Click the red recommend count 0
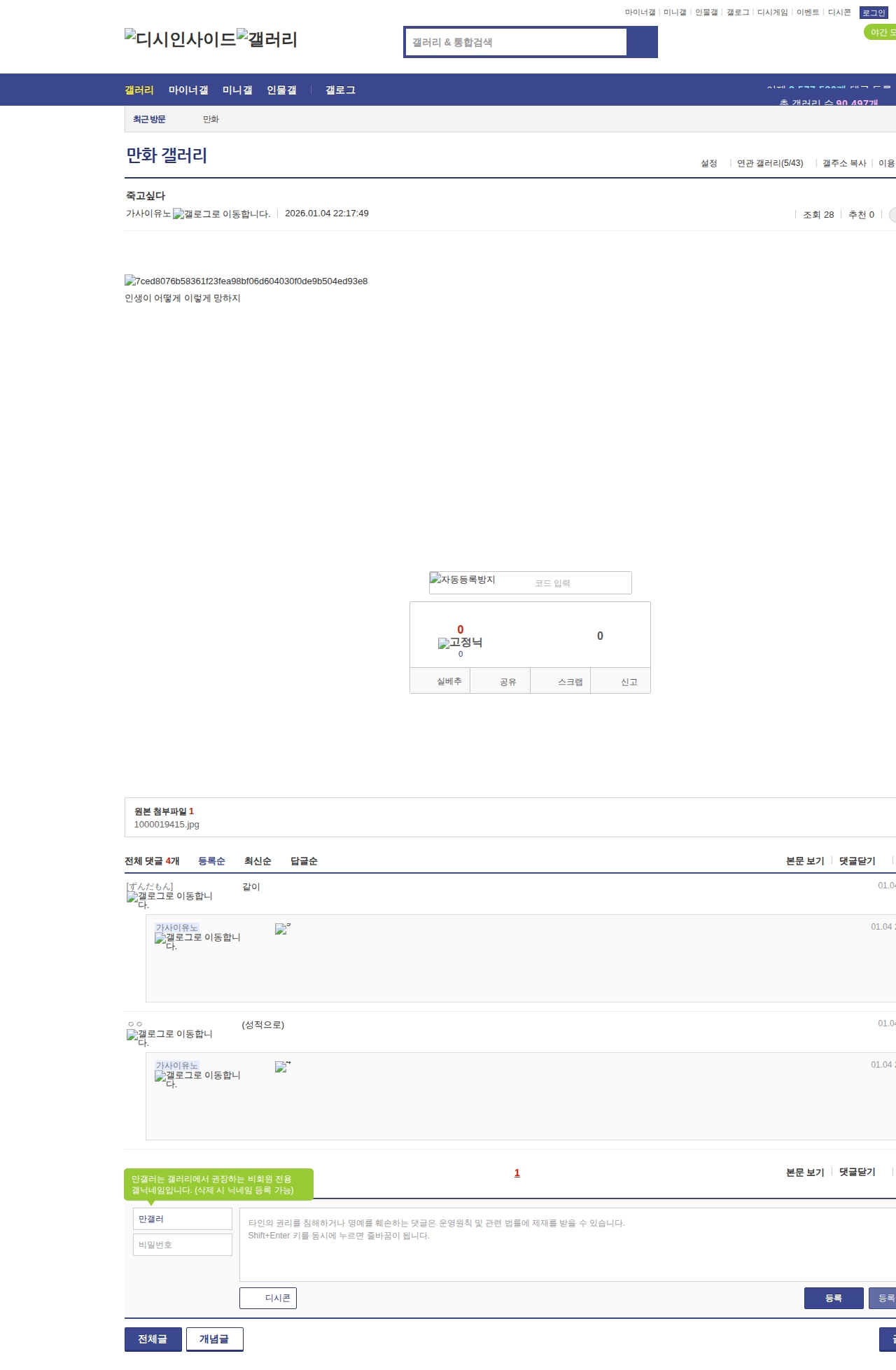Image resolution: width=896 pixels, height=1370 pixels. 460,629
